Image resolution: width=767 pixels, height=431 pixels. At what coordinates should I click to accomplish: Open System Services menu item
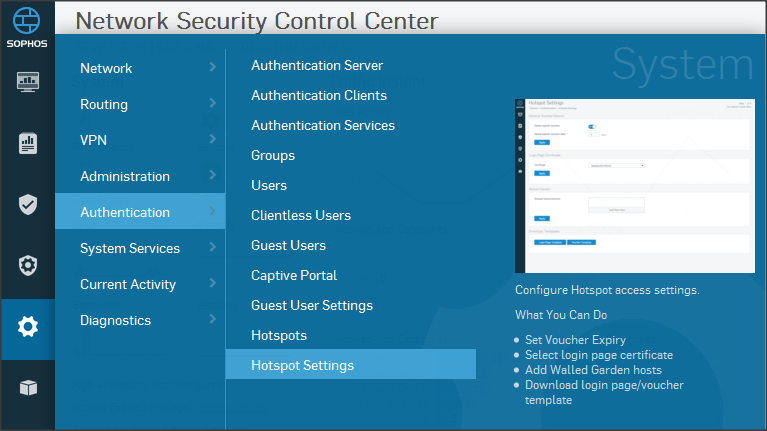tap(130, 248)
